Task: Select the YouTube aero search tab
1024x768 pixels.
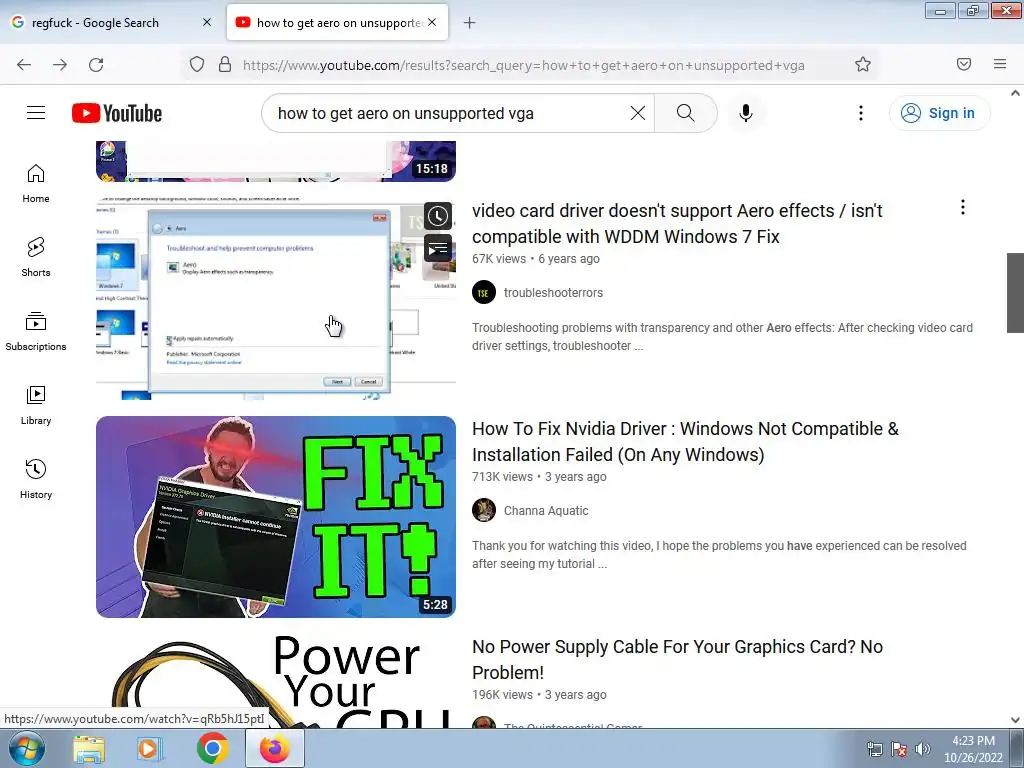Action: [x=338, y=23]
